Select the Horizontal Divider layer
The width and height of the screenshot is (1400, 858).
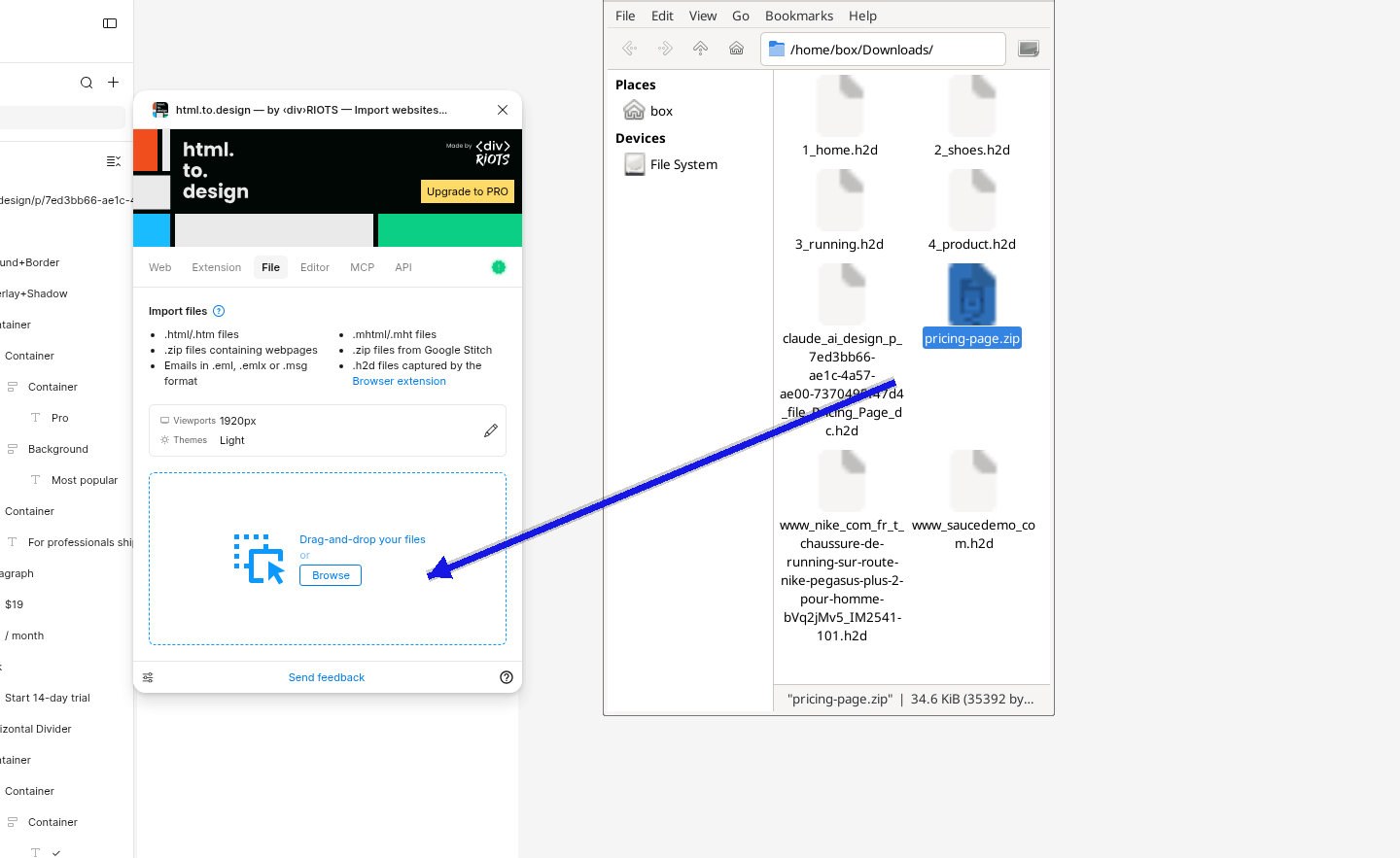click(x=36, y=729)
